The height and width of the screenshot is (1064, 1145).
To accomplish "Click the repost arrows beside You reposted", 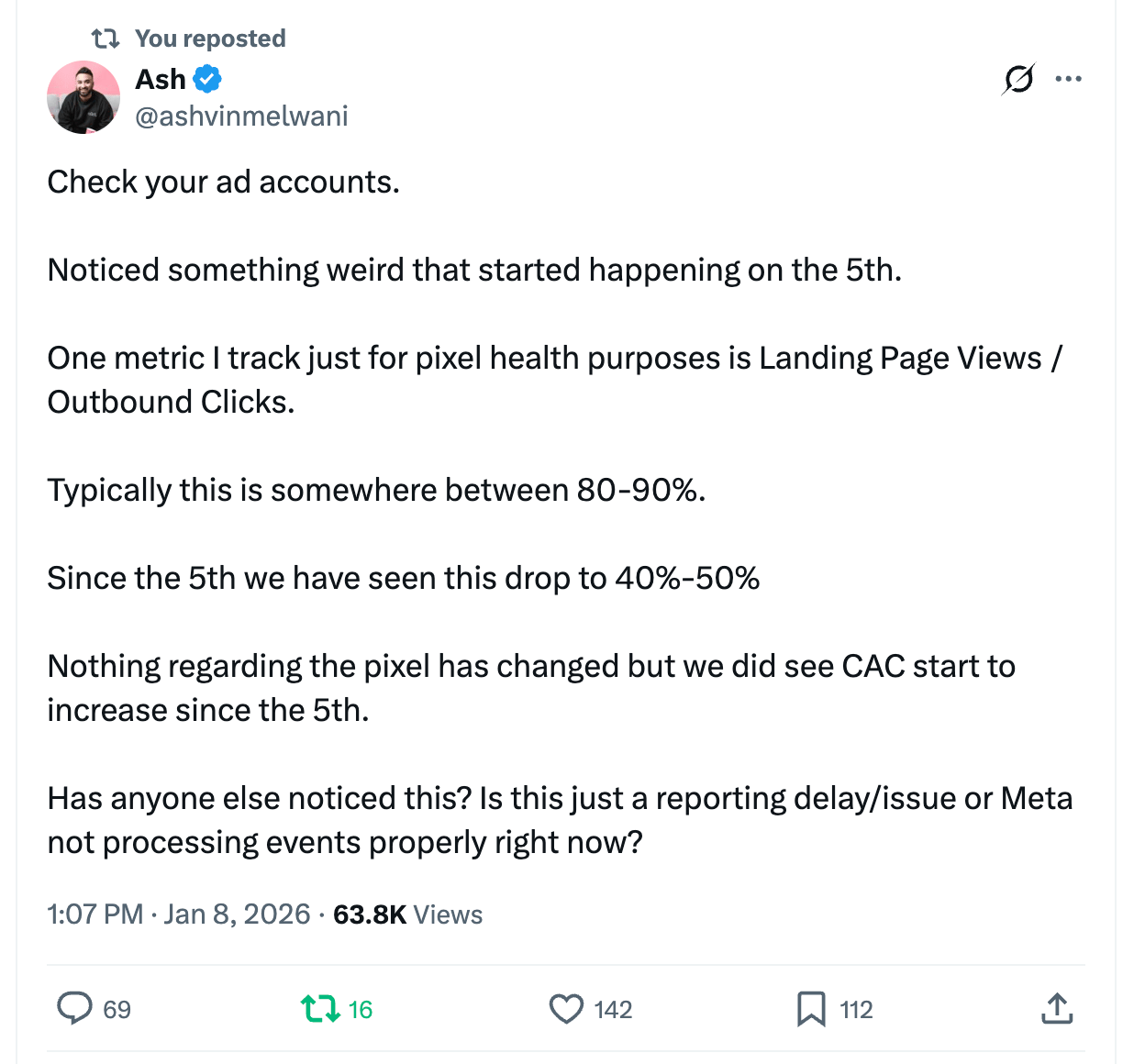I will click(x=106, y=39).
